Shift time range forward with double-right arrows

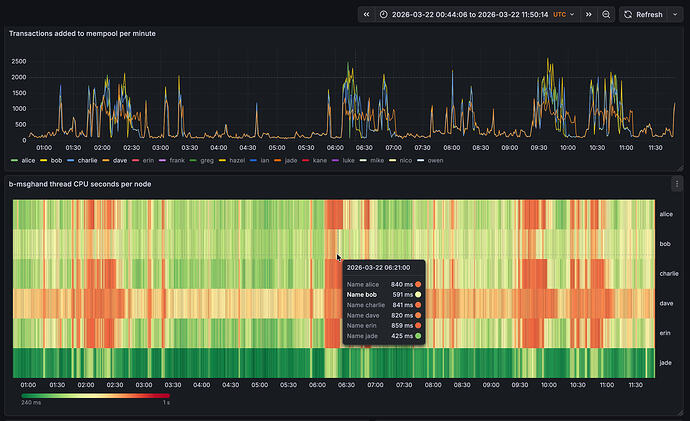click(x=589, y=15)
